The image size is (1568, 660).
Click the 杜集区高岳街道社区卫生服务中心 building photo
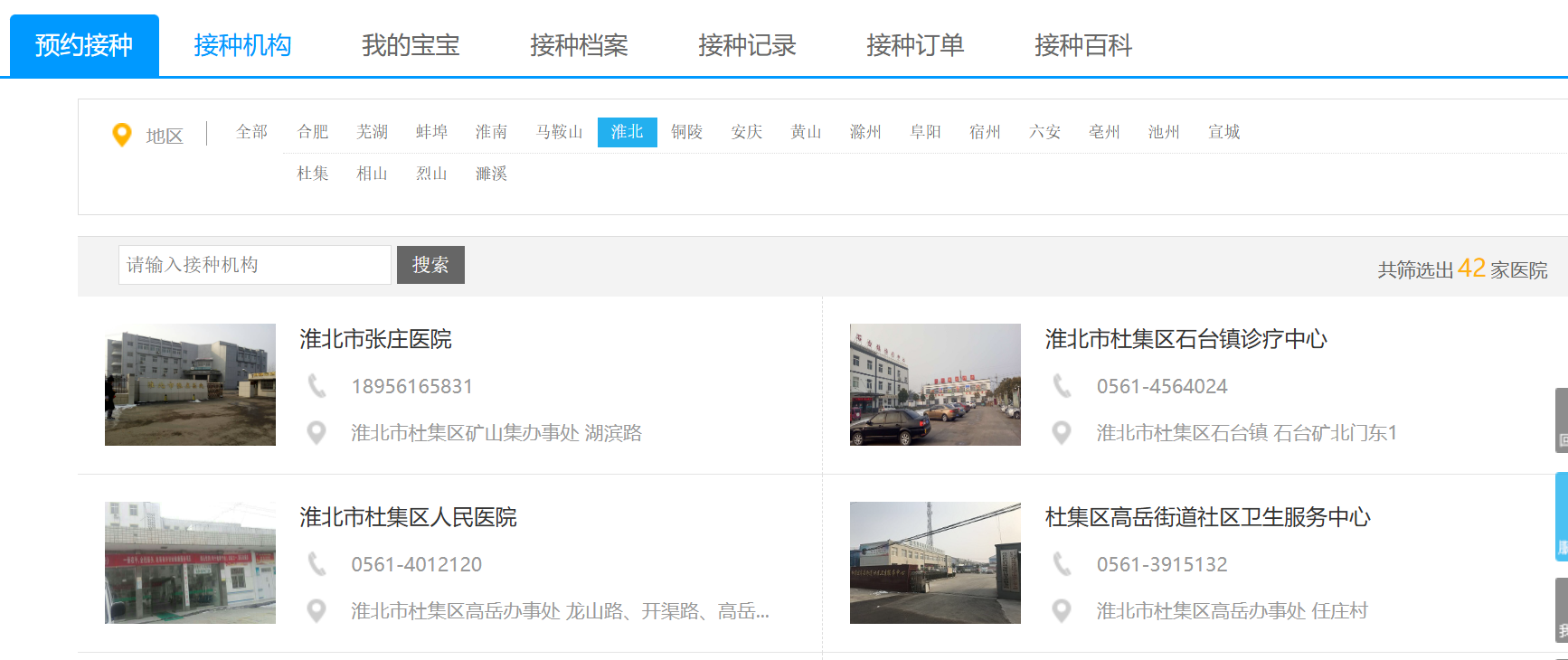point(935,562)
